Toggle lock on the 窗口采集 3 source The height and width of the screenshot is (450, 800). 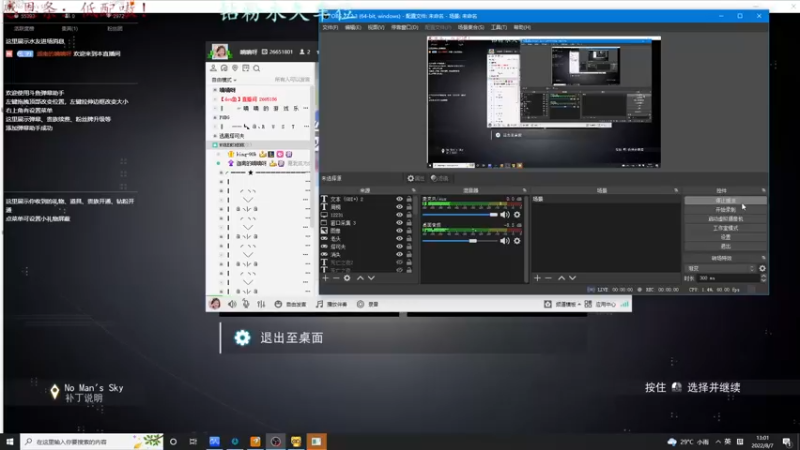point(409,223)
